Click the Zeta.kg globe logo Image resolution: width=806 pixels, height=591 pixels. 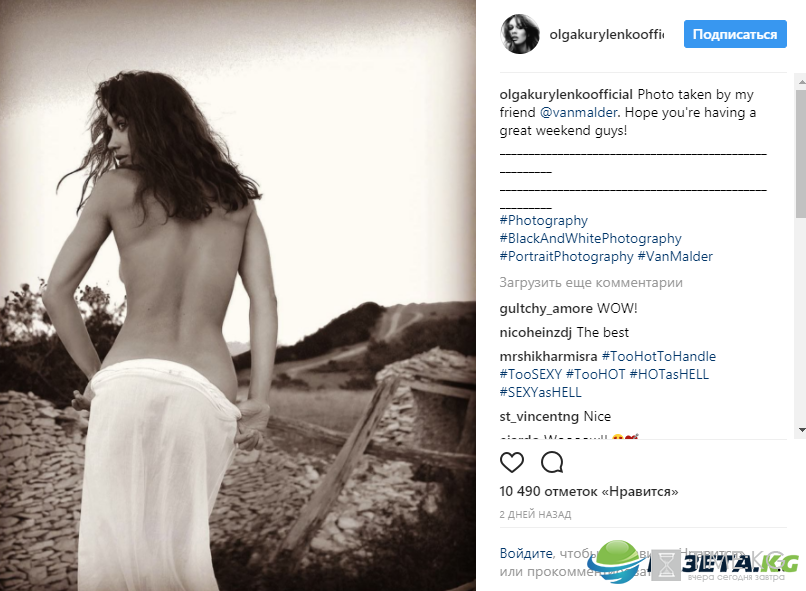tap(623, 561)
